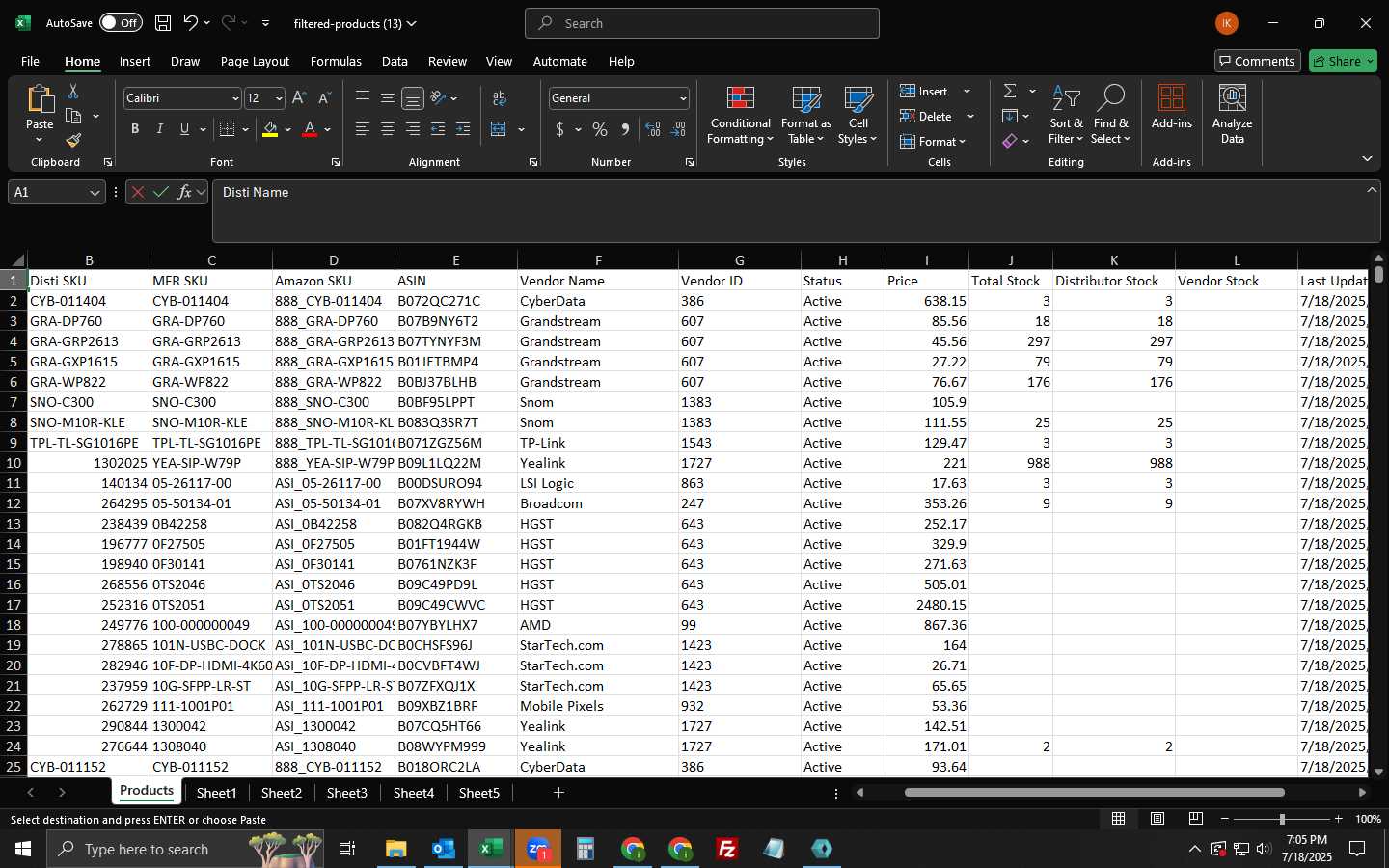Click the green Share button
The image size is (1389, 868).
[x=1343, y=61]
